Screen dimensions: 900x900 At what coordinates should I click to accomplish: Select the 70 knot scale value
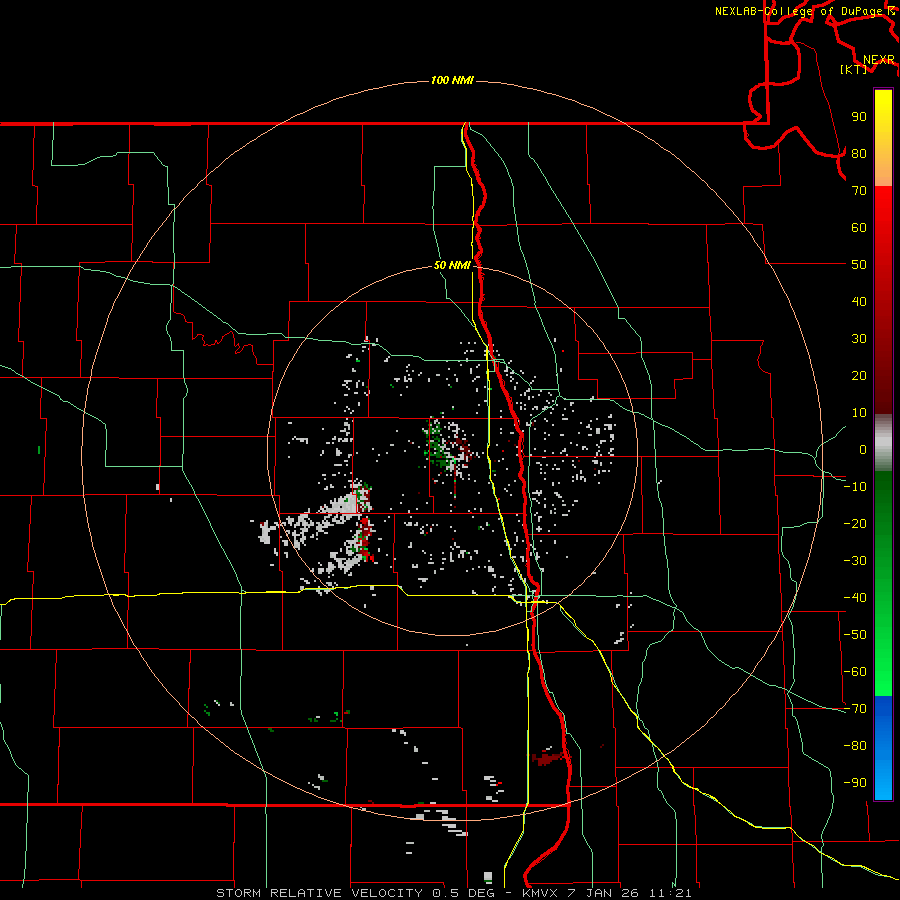pos(859,191)
